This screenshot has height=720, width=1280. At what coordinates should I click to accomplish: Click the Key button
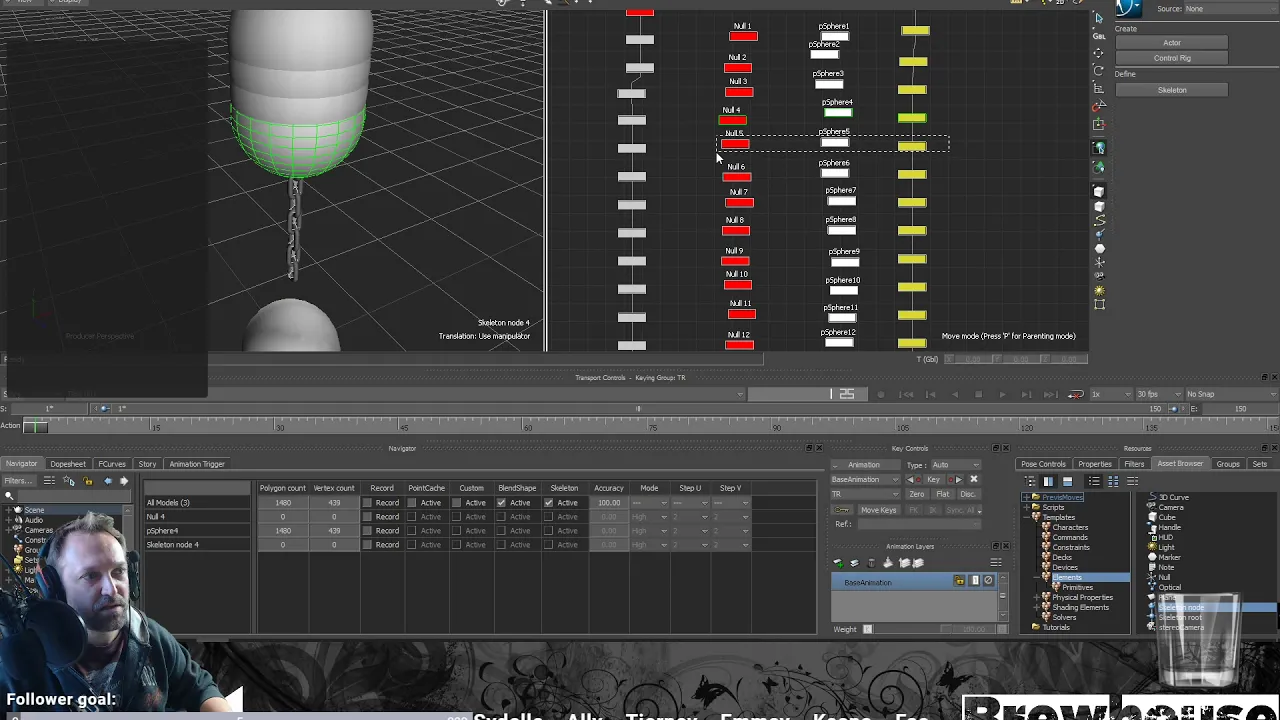pyautogui.click(x=934, y=479)
